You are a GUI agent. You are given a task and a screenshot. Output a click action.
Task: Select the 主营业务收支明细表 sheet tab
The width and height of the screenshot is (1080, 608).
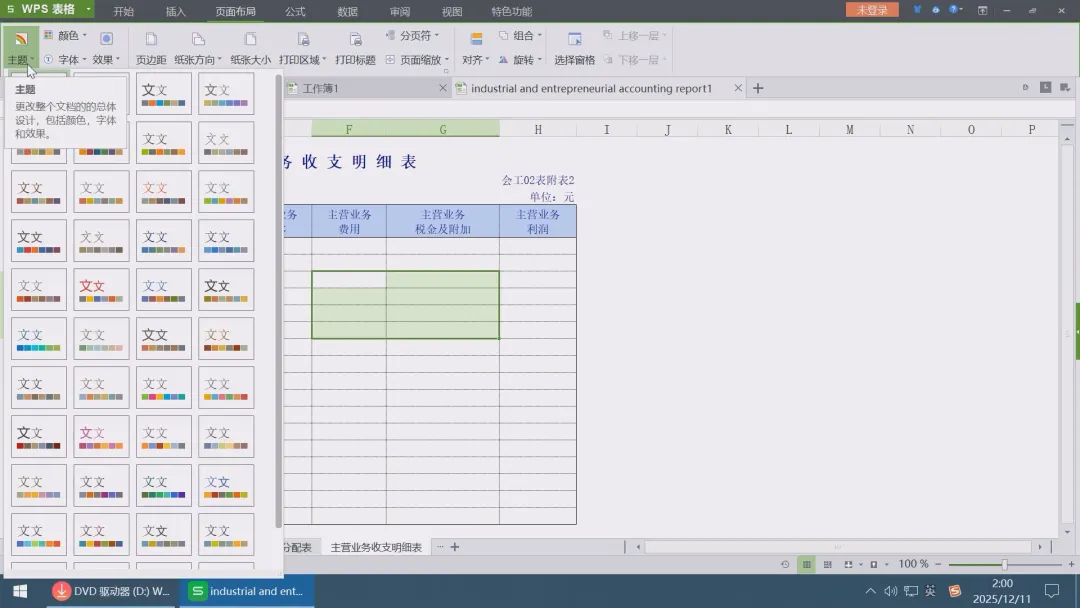pos(376,547)
